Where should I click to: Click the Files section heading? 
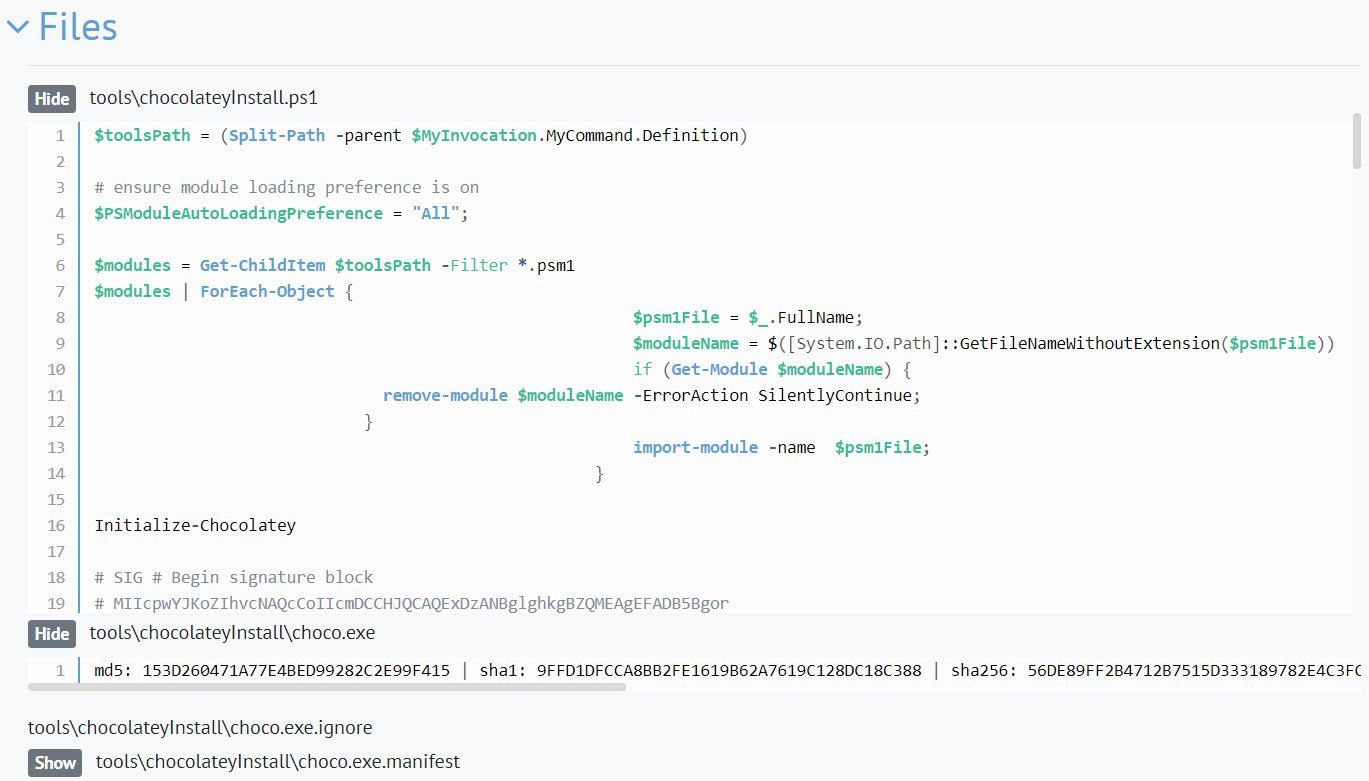pos(78,27)
